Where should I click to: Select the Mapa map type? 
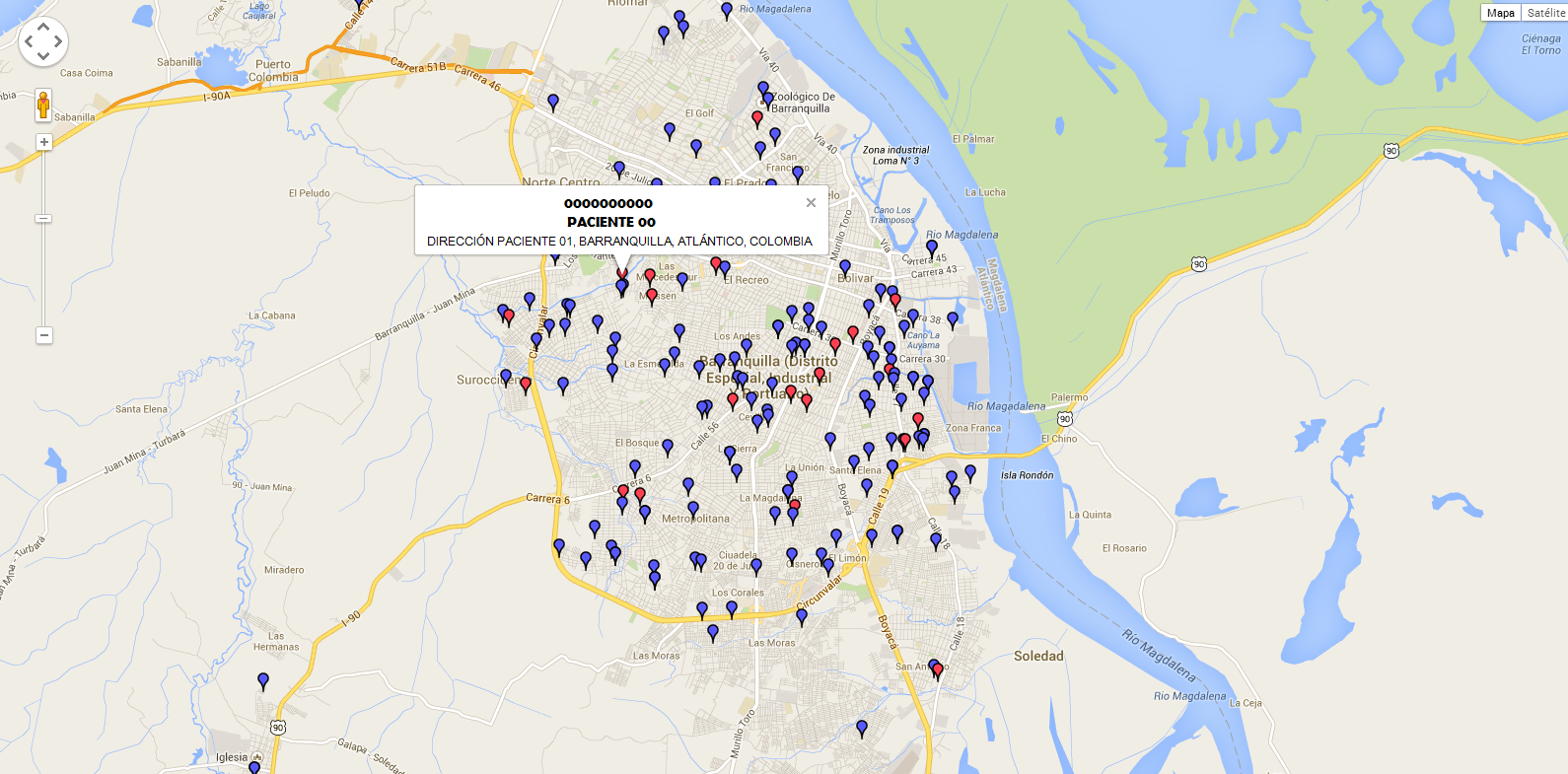tap(1500, 13)
